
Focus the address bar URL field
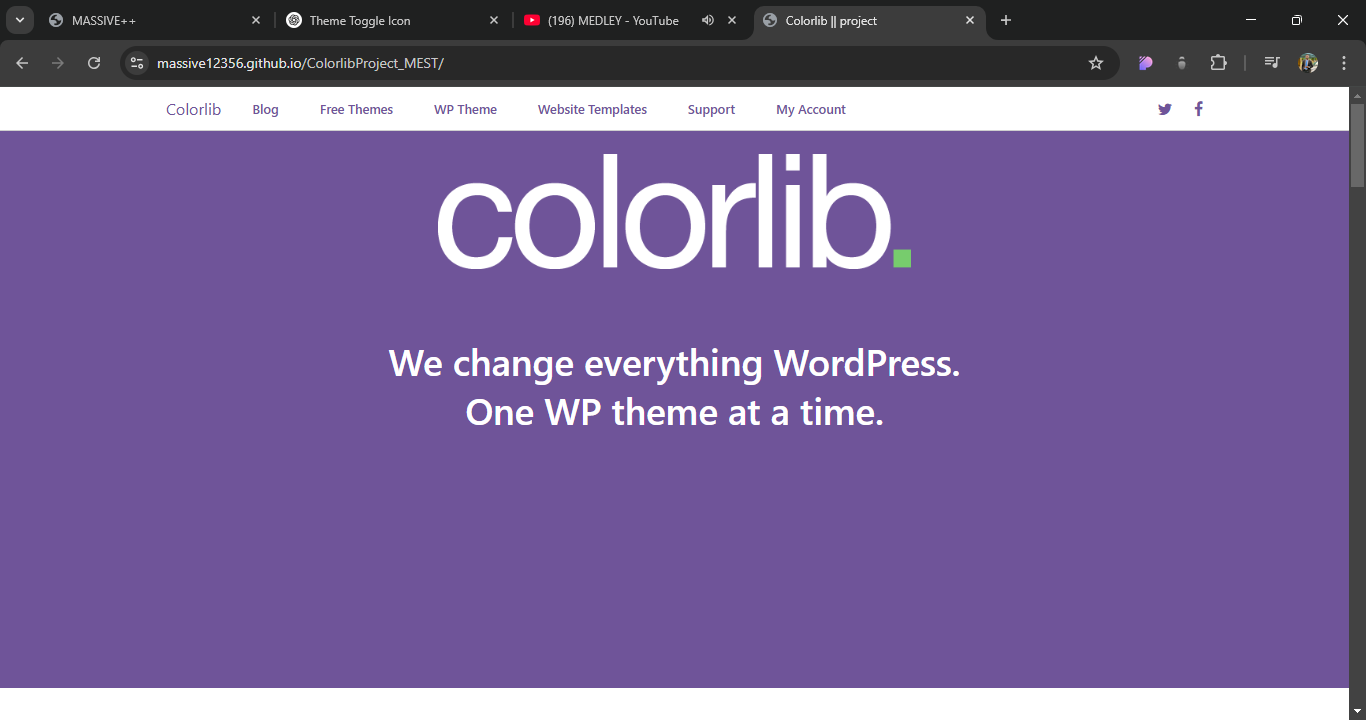coord(600,63)
